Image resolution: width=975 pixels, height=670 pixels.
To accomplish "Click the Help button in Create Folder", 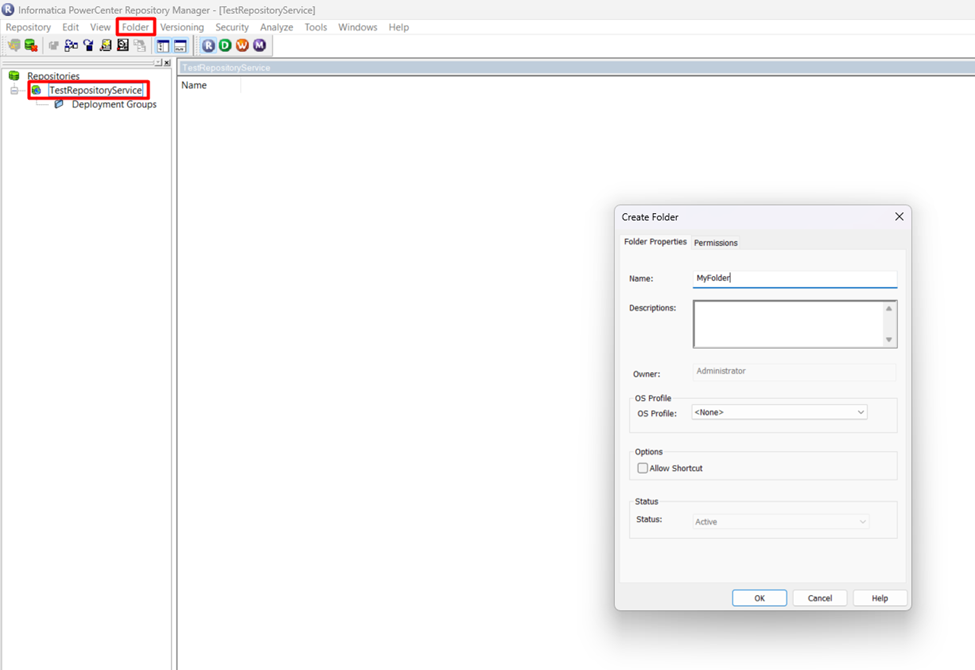I will pos(879,597).
